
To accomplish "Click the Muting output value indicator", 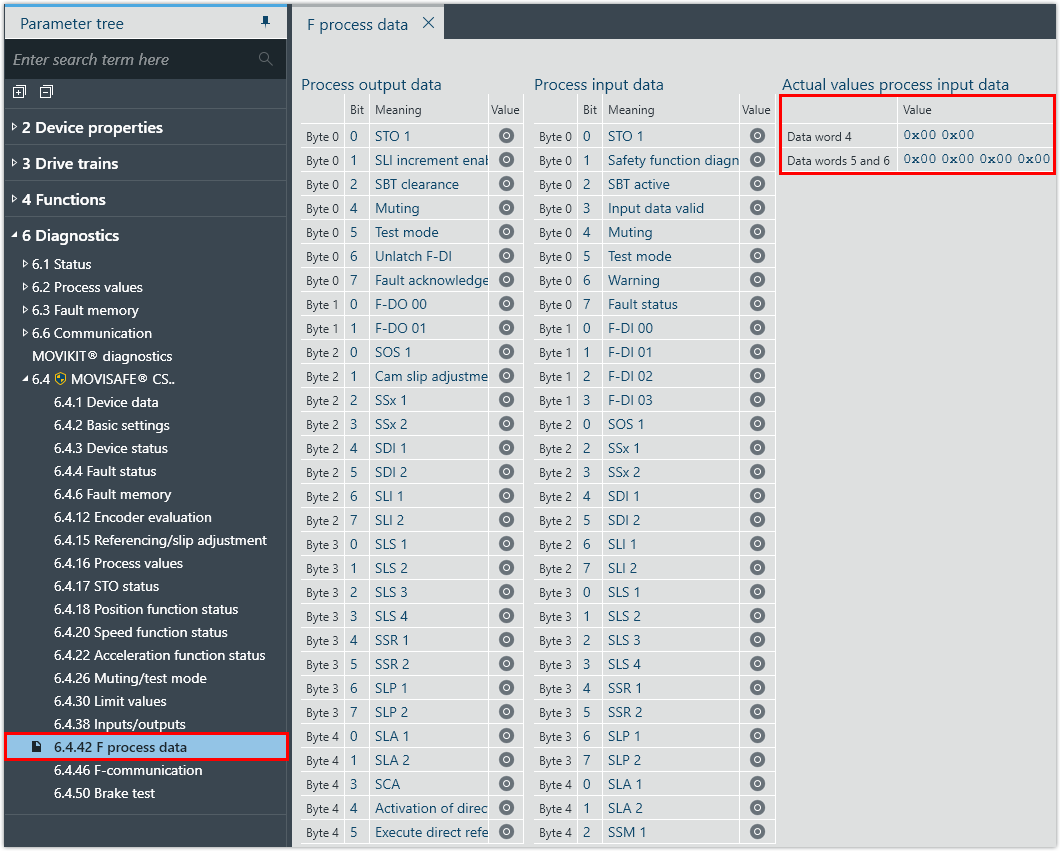I will (506, 208).
